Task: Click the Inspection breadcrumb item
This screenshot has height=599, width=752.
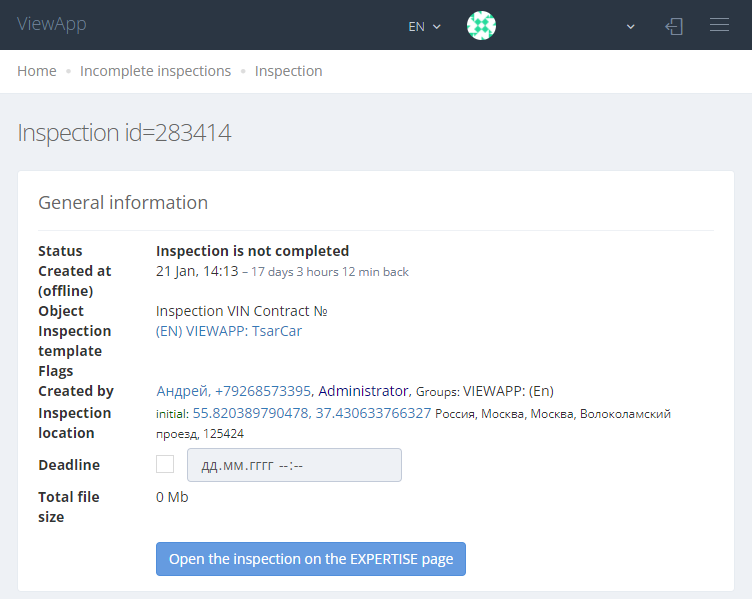Action: (288, 71)
